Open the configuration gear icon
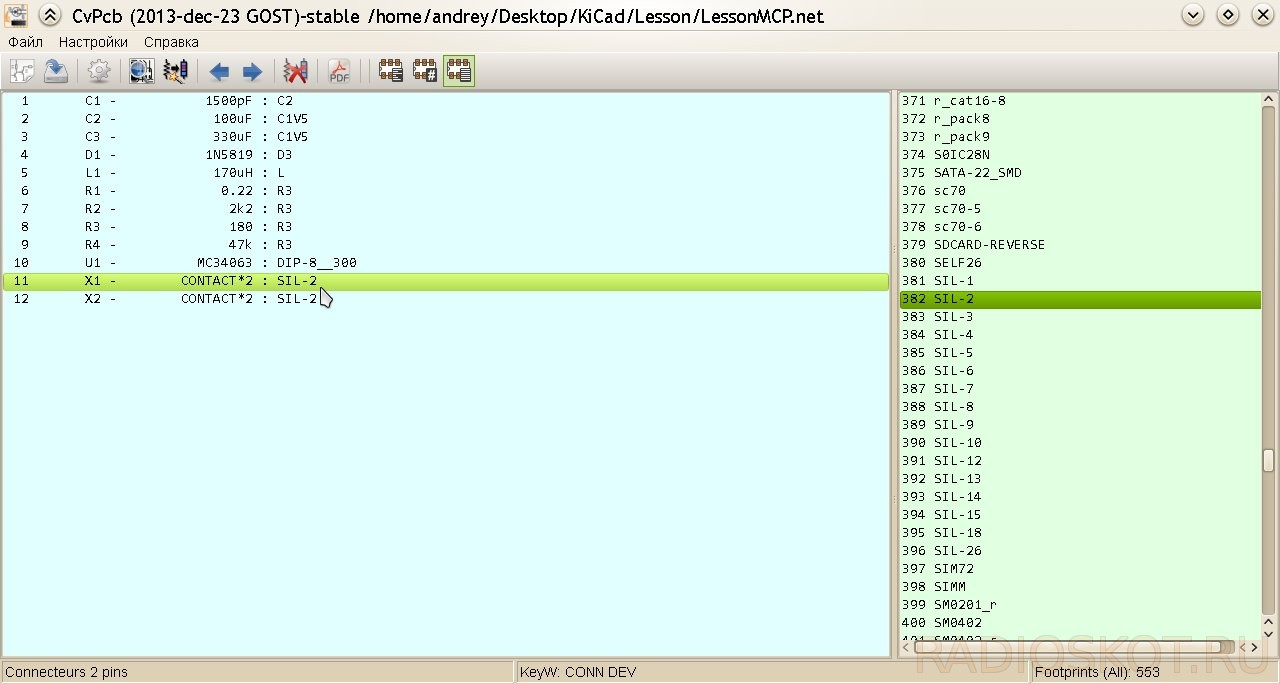The width and height of the screenshot is (1280, 684). pos(98,71)
